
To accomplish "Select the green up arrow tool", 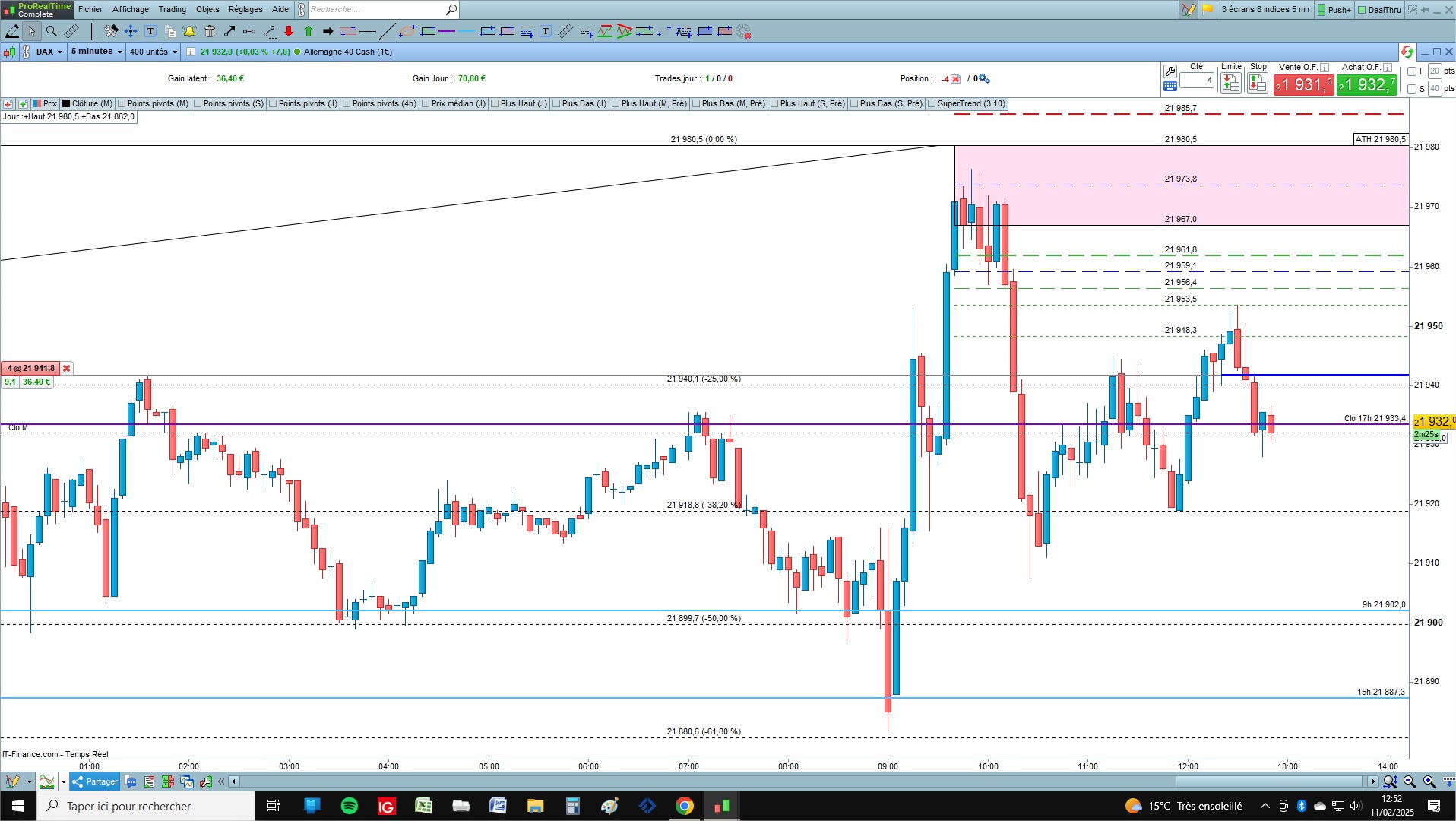I will 309,31.
